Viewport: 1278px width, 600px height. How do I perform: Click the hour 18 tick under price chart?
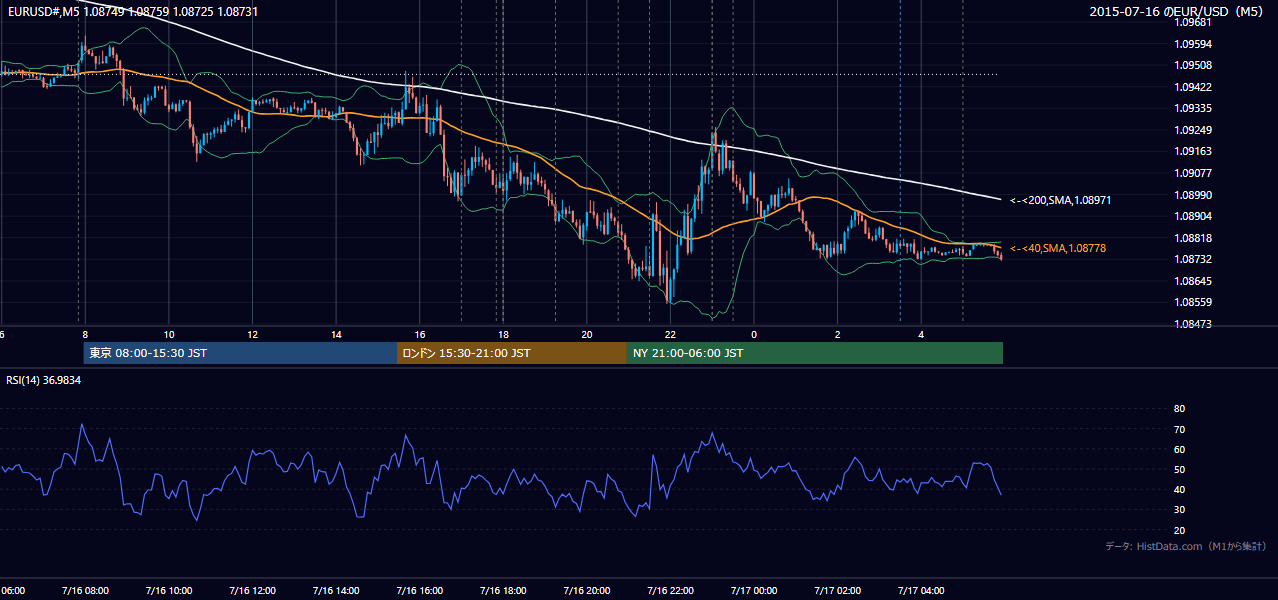pyautogui.click(x=503, y=334)
